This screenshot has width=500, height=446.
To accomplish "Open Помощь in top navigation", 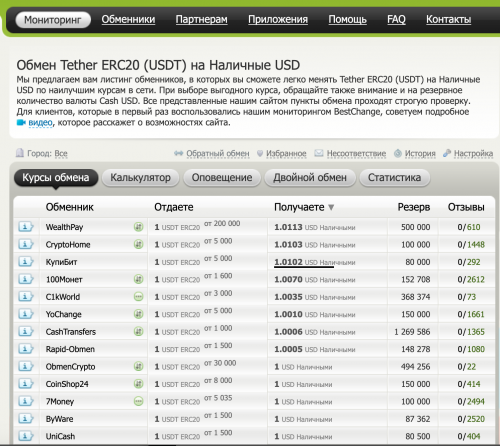I will [348, 19].
